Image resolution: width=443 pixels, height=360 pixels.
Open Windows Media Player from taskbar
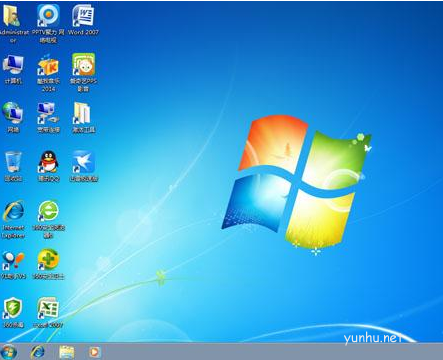click(95, 352)
